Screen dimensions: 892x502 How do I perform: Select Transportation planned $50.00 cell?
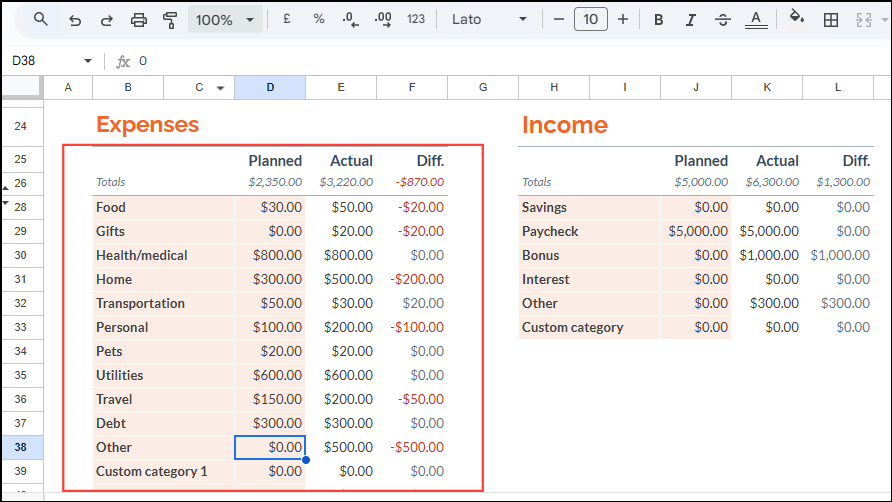tap(270, 303)
